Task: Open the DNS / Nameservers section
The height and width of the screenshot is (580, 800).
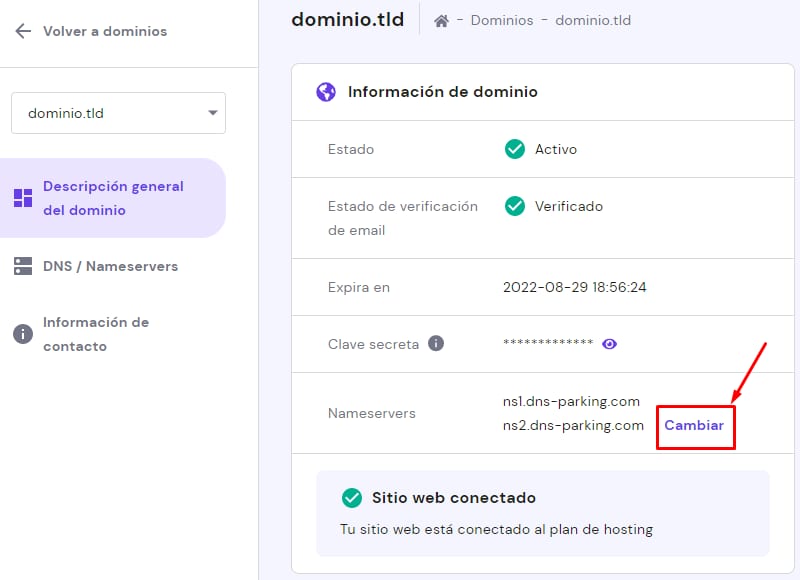Action: 110,267
